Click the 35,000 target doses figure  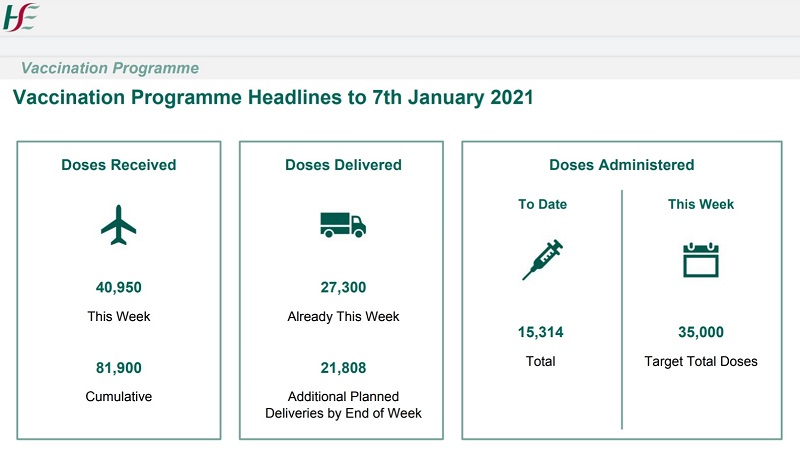click(700, 333)
